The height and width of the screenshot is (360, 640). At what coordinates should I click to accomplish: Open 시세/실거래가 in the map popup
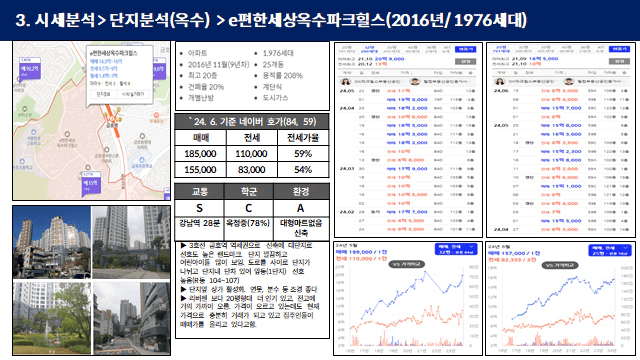[133, 94]
